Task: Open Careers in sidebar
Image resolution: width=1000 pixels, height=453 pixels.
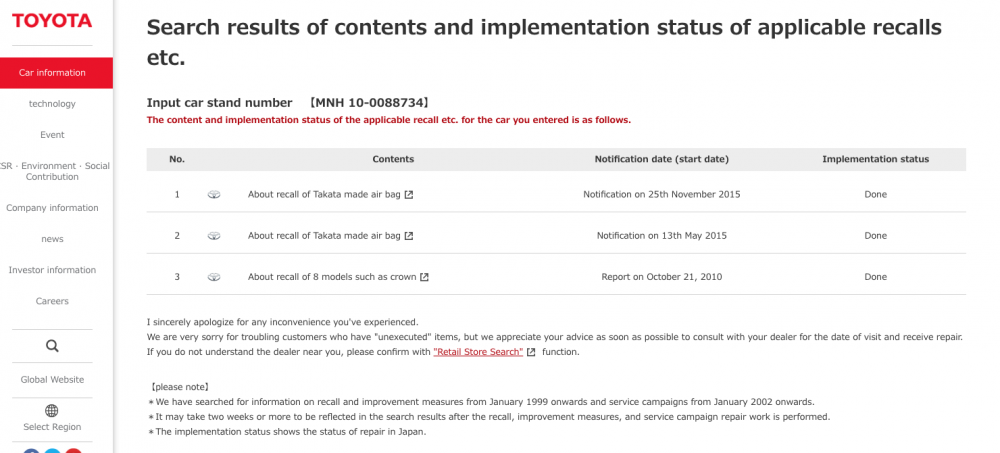Action: click(x=52, y=301)
